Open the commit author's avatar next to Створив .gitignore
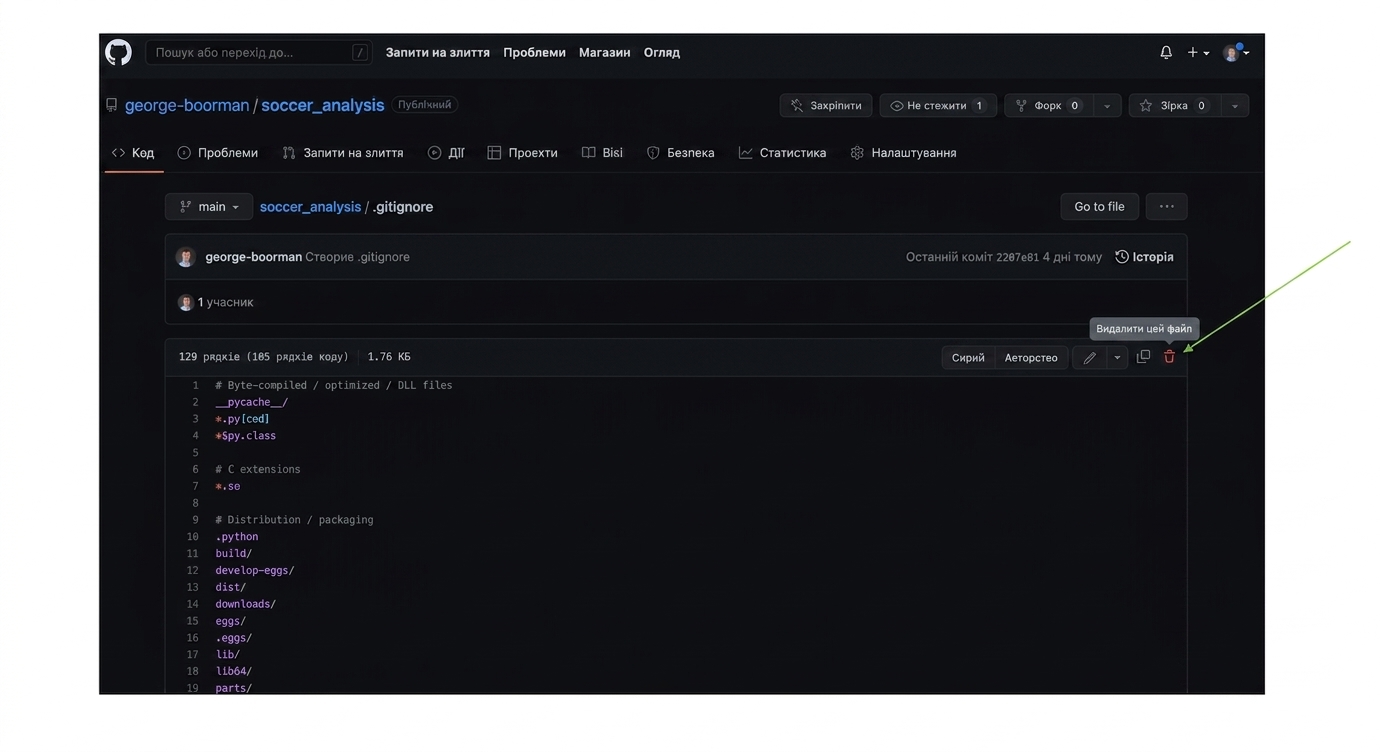 185,257
